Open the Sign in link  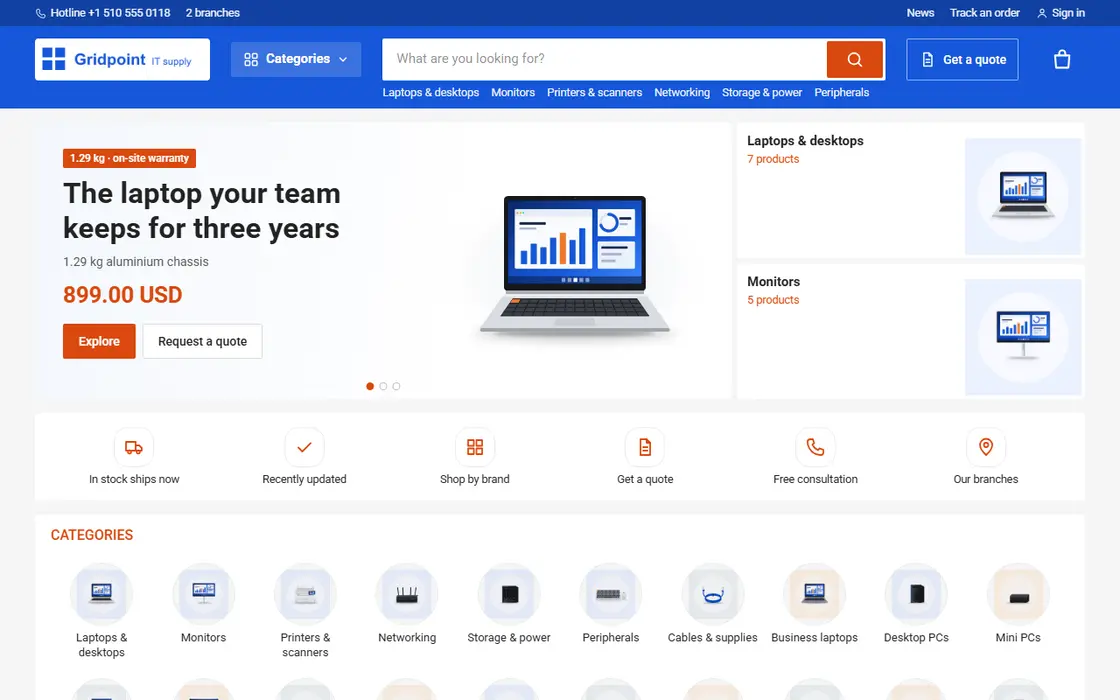pos(1061,13)
